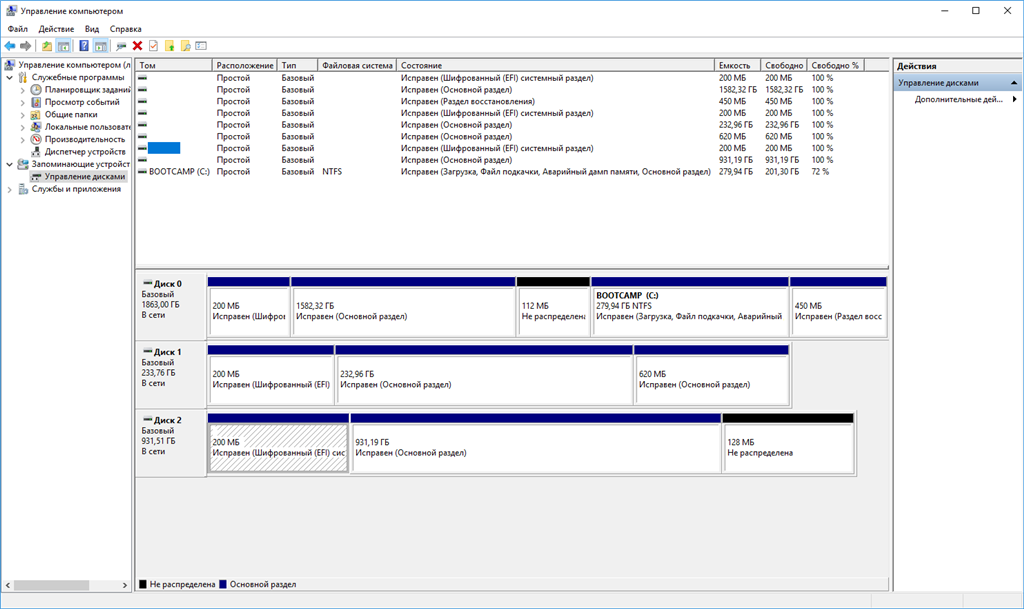Select the BOOTCAMP (C:) partition block on Диск 0

click(690, 307)
